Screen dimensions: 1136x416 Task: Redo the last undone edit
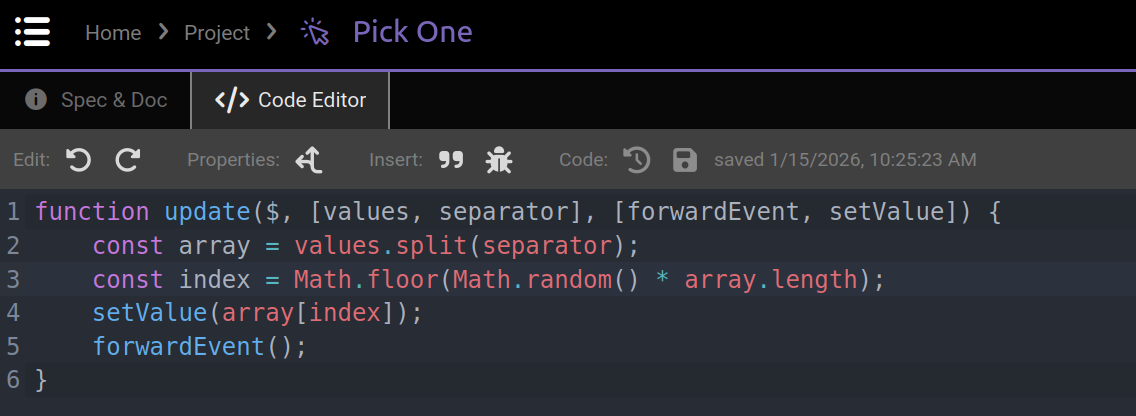point(127,160)
